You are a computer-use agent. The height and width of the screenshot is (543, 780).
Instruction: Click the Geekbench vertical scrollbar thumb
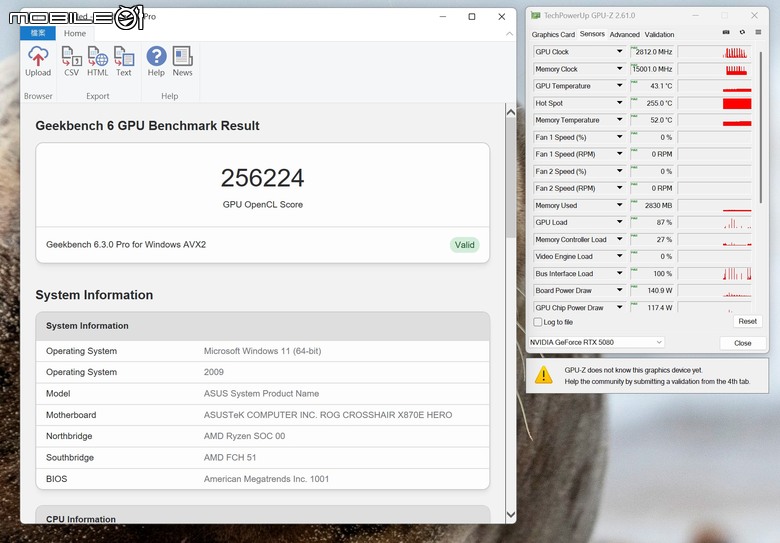[511, 178]
